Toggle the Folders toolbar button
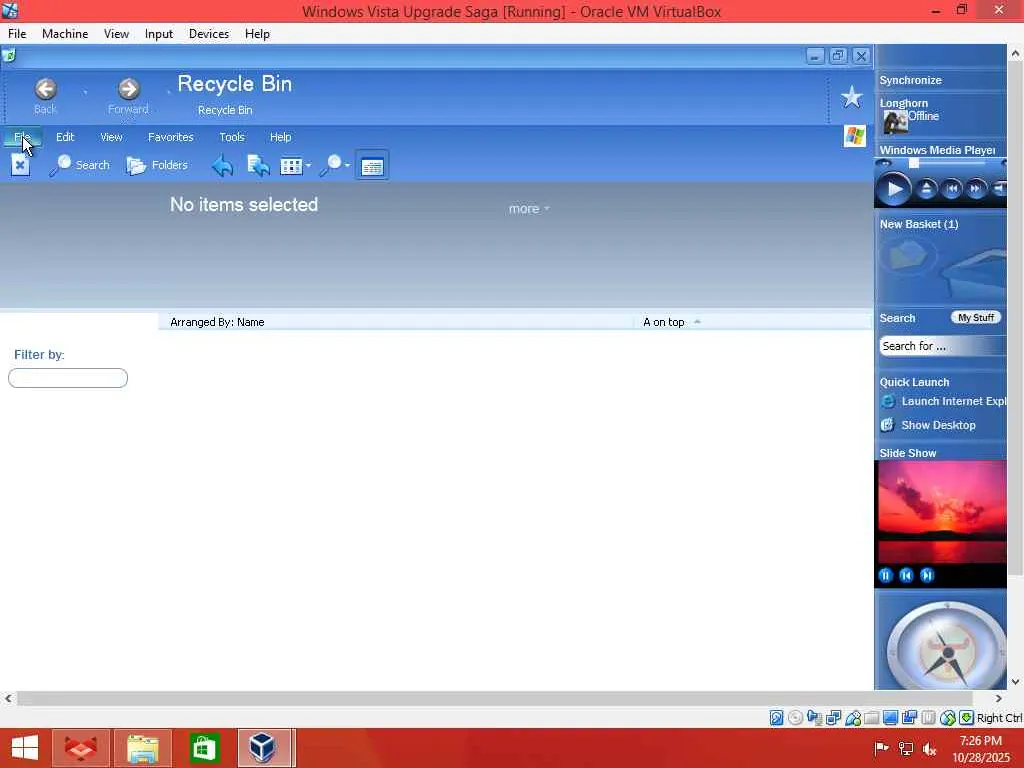Screen dimensions: 1024x768 click(x=157, y=165)
